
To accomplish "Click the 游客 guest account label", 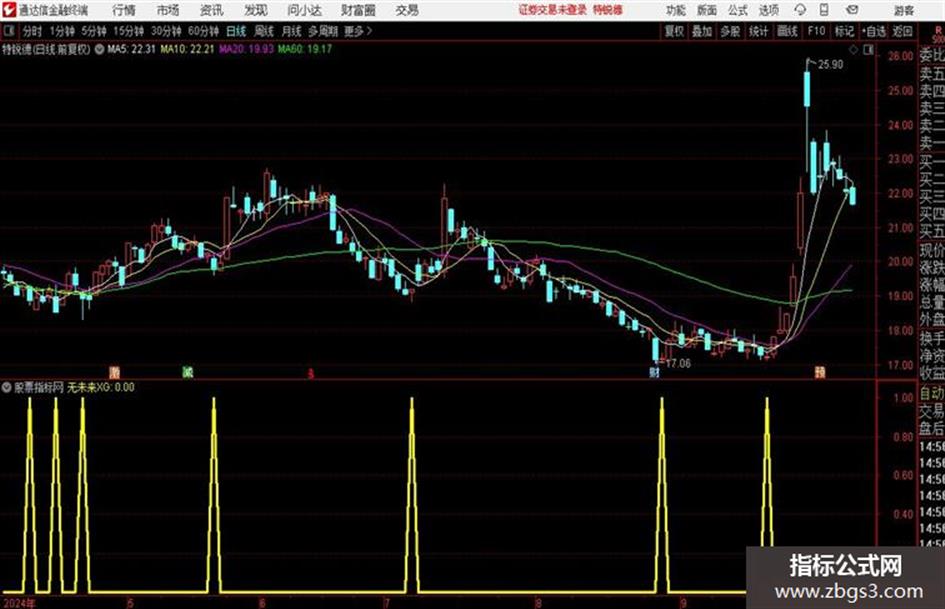I will click(903, 10).
